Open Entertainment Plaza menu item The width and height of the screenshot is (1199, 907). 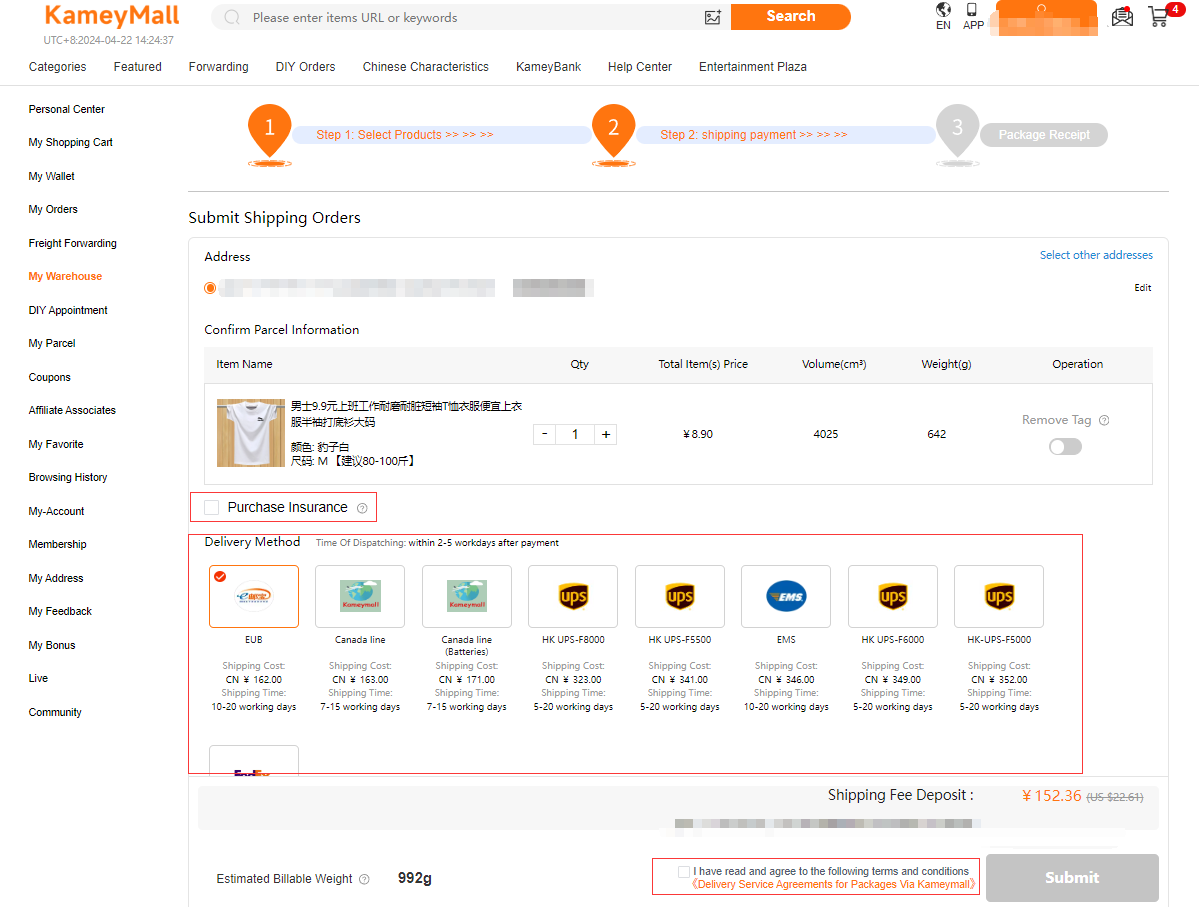(x=752, y=67)
